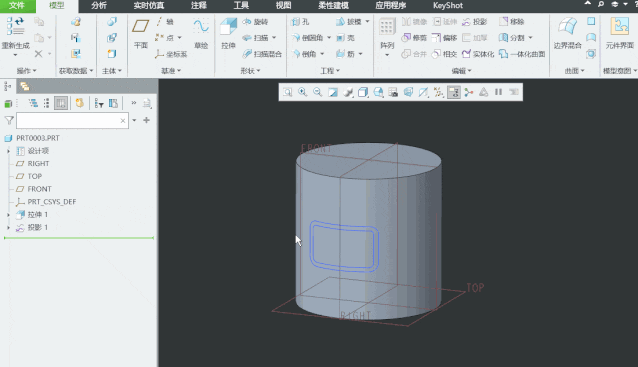Select the 倒圆角 round tool
This screenshot has height=367, width=638.
(308, 38)
